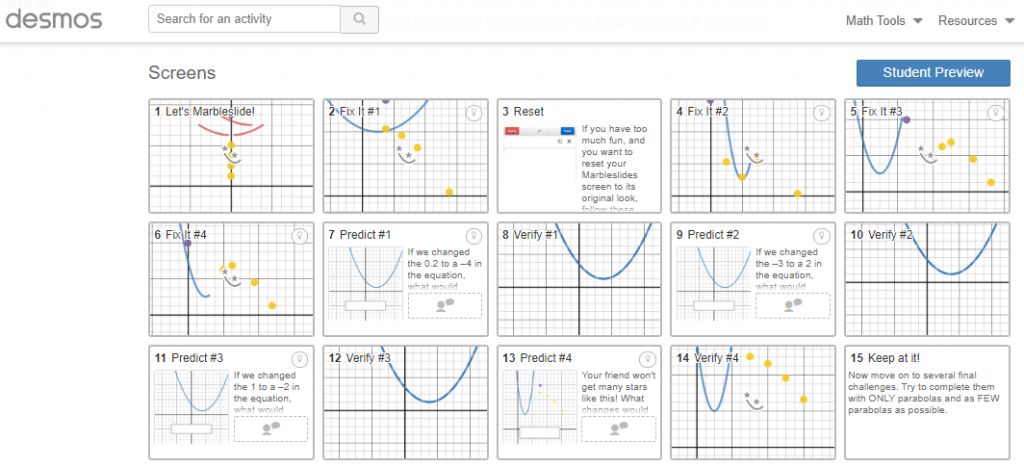This screenshot has width=1024, height=467.
Task: Click lightbulb tip icon on Fix It #4
Action: coord(300,236)
